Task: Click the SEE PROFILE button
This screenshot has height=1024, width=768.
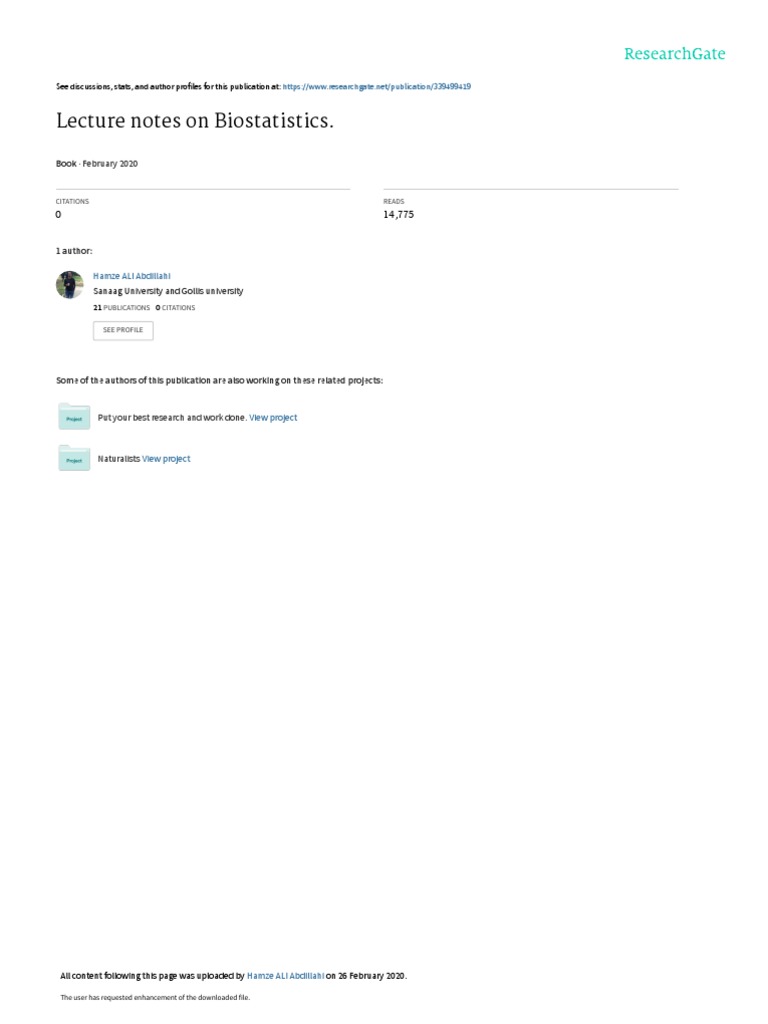Action: [123, 330]
